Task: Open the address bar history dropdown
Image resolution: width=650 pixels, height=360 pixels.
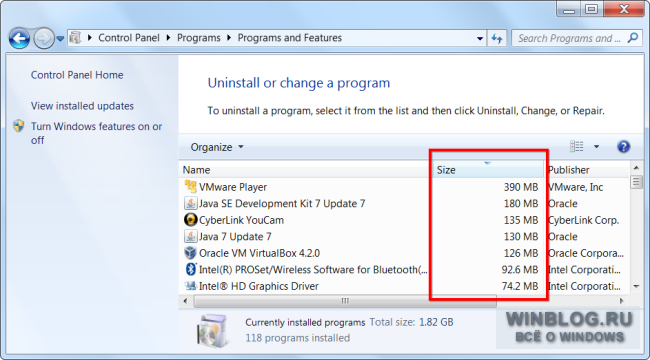Action: tap(480, 39)
